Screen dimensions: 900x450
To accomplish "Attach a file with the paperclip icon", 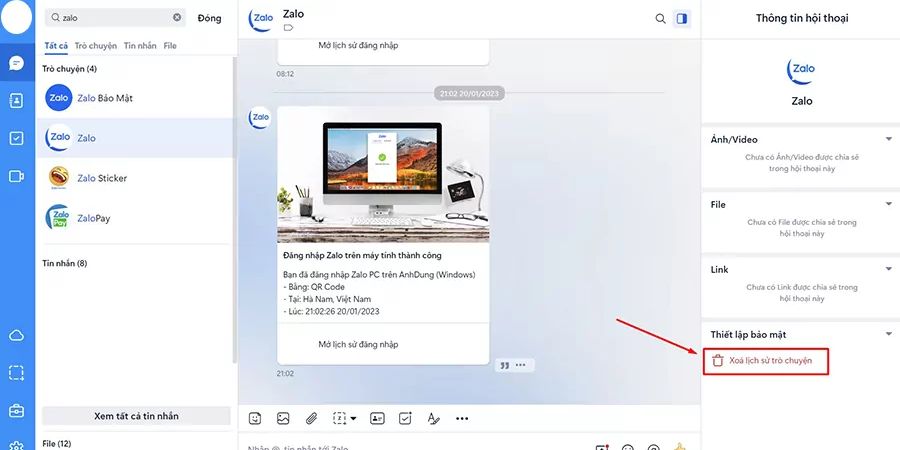I will point(311,419).
